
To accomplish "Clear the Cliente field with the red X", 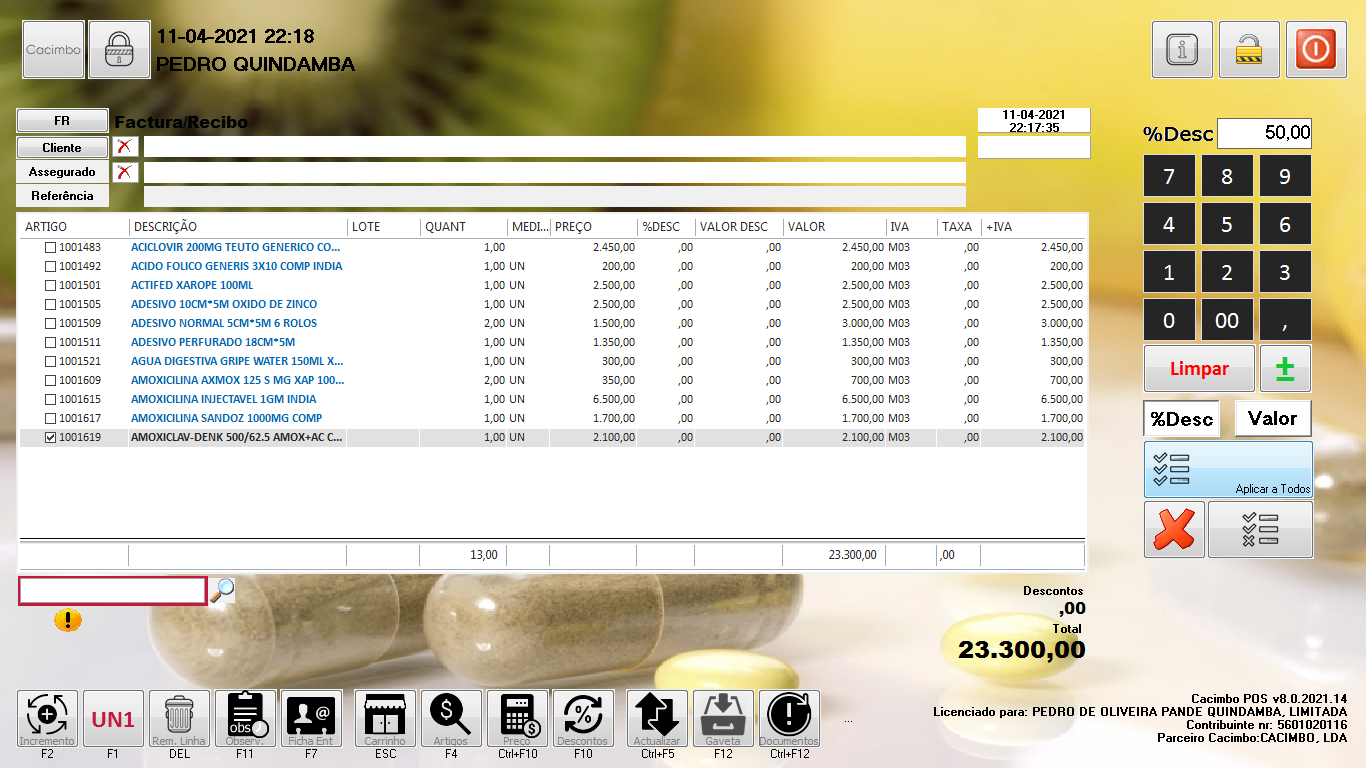I will pyautogui.click(x=124, y=147).
